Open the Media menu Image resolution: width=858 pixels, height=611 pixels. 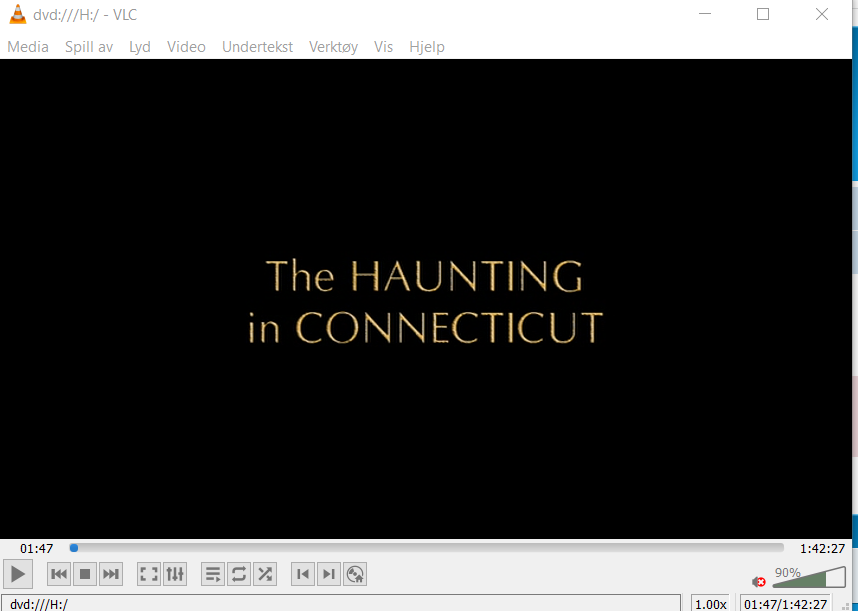tap(28, 47)
